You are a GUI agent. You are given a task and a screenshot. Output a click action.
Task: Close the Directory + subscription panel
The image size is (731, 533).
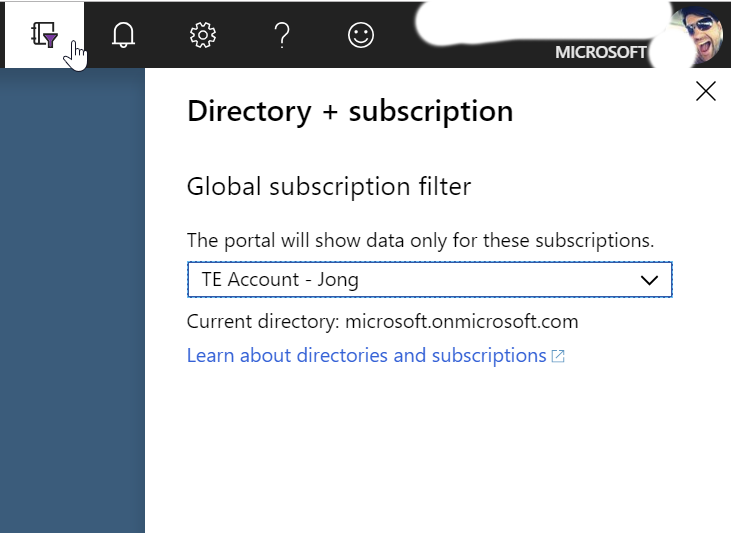click(706, 92)
